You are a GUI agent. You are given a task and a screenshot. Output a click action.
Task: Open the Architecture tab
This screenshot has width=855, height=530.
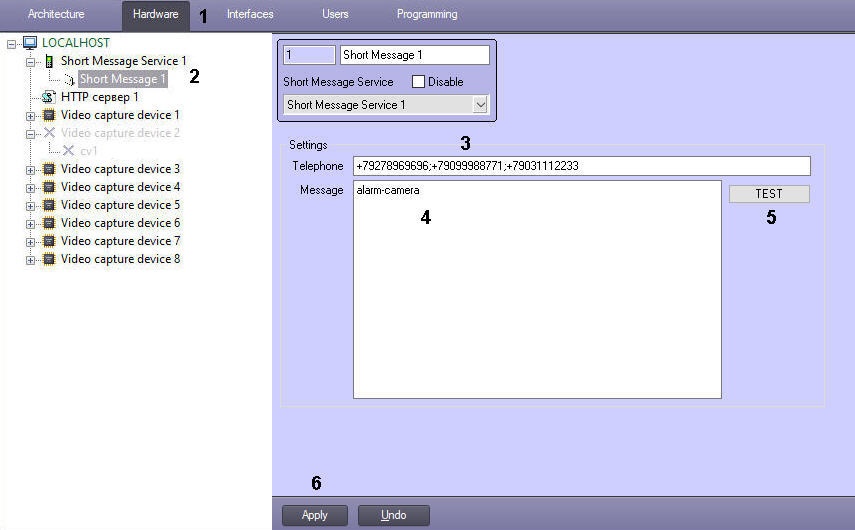(x=56, y=14)
